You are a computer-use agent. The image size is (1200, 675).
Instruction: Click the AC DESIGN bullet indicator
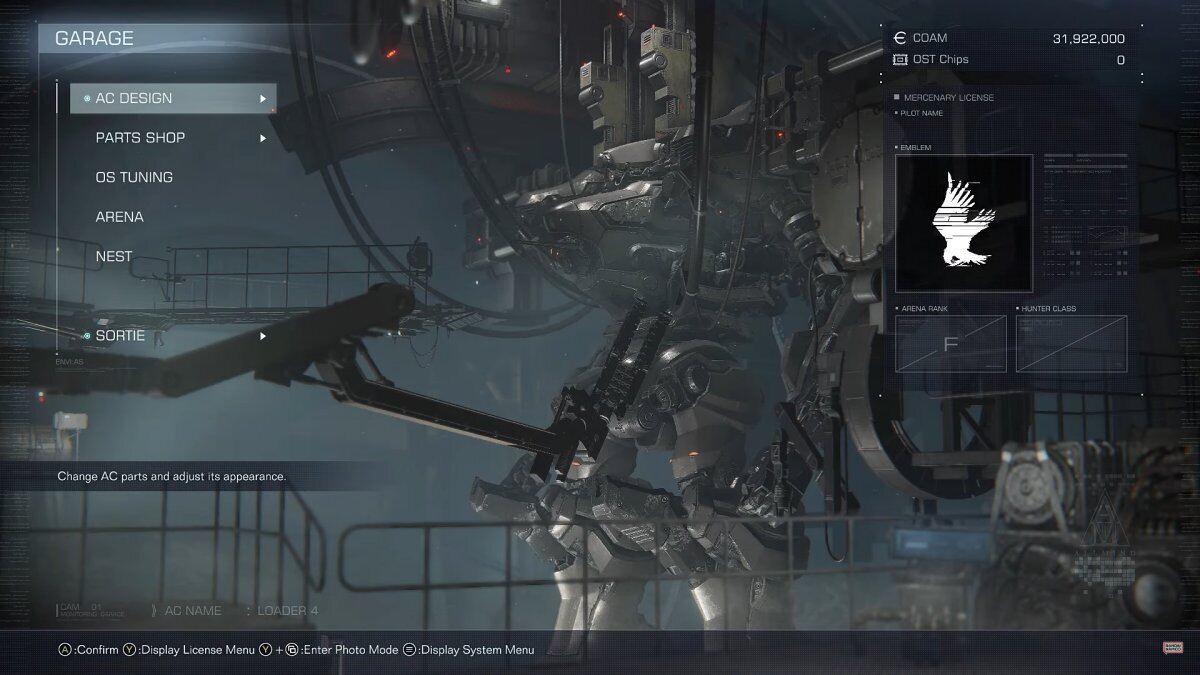click(x=87, y=98)
